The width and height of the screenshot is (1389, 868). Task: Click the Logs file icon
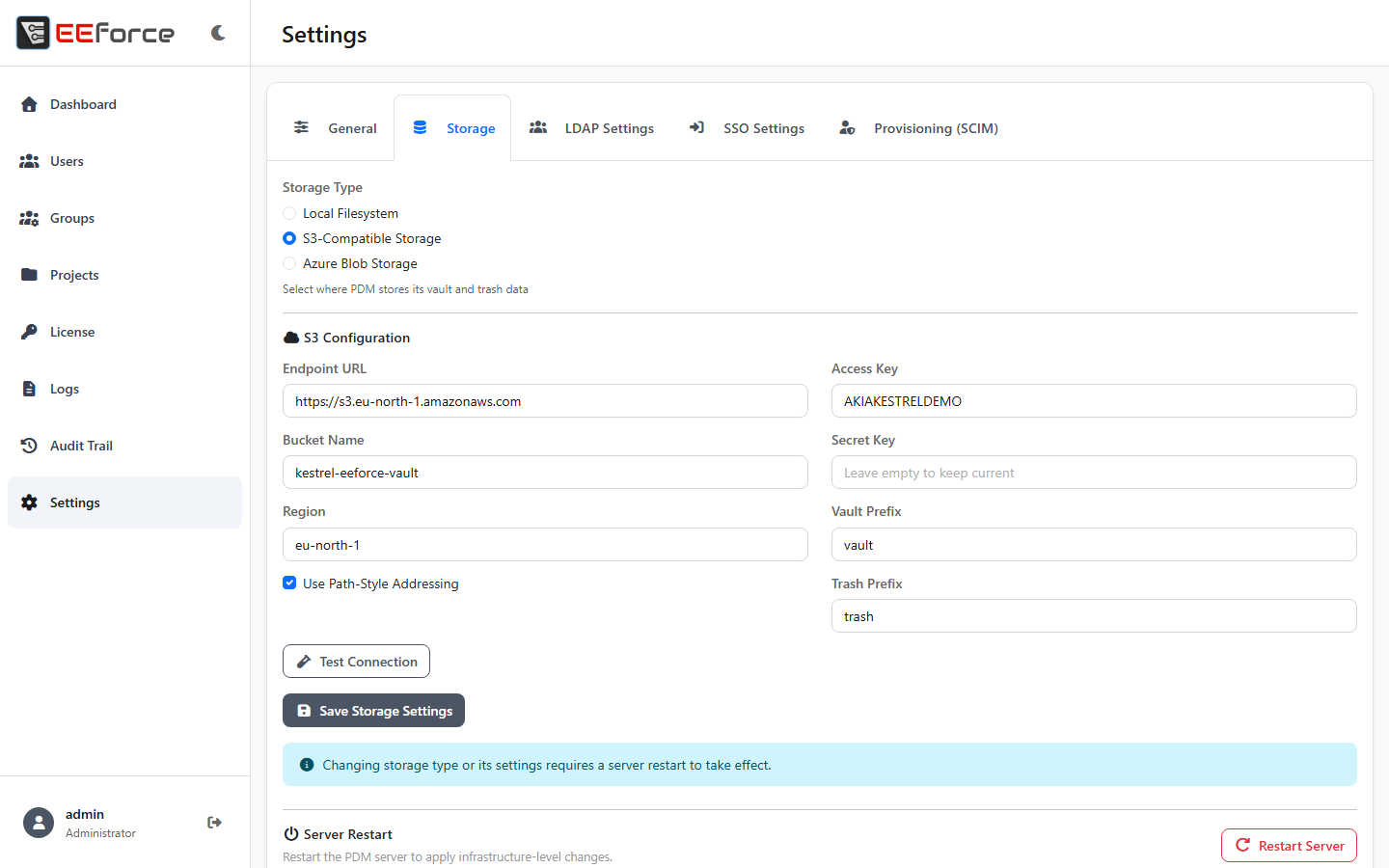click(x=29, y=389)
